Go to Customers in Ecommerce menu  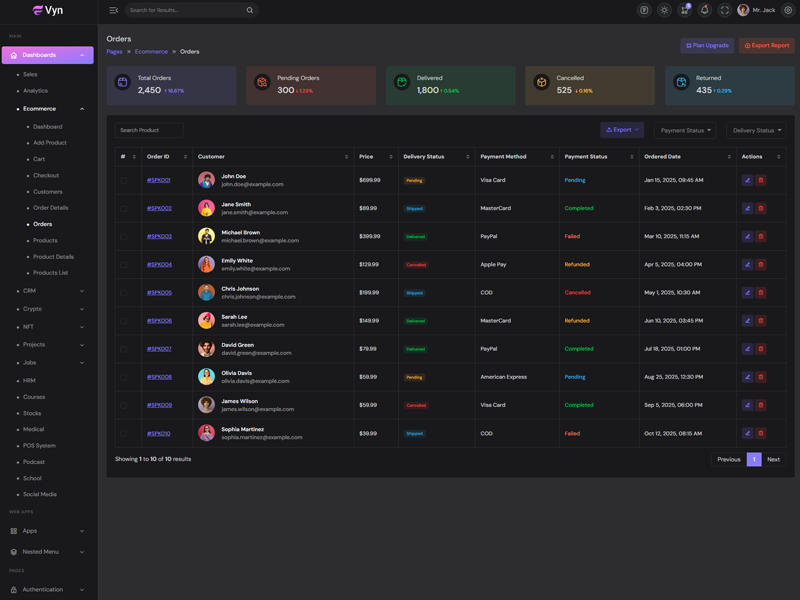pyautogui.click(x=47, y=192)
